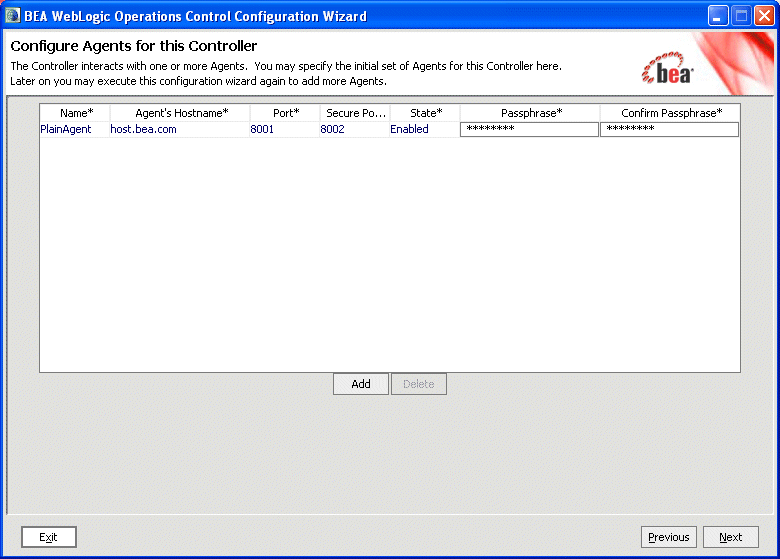Focus the Passphrase field for PlainAgent
The width and height of the screenshot is (780, 559).
(x=529, y=129)
